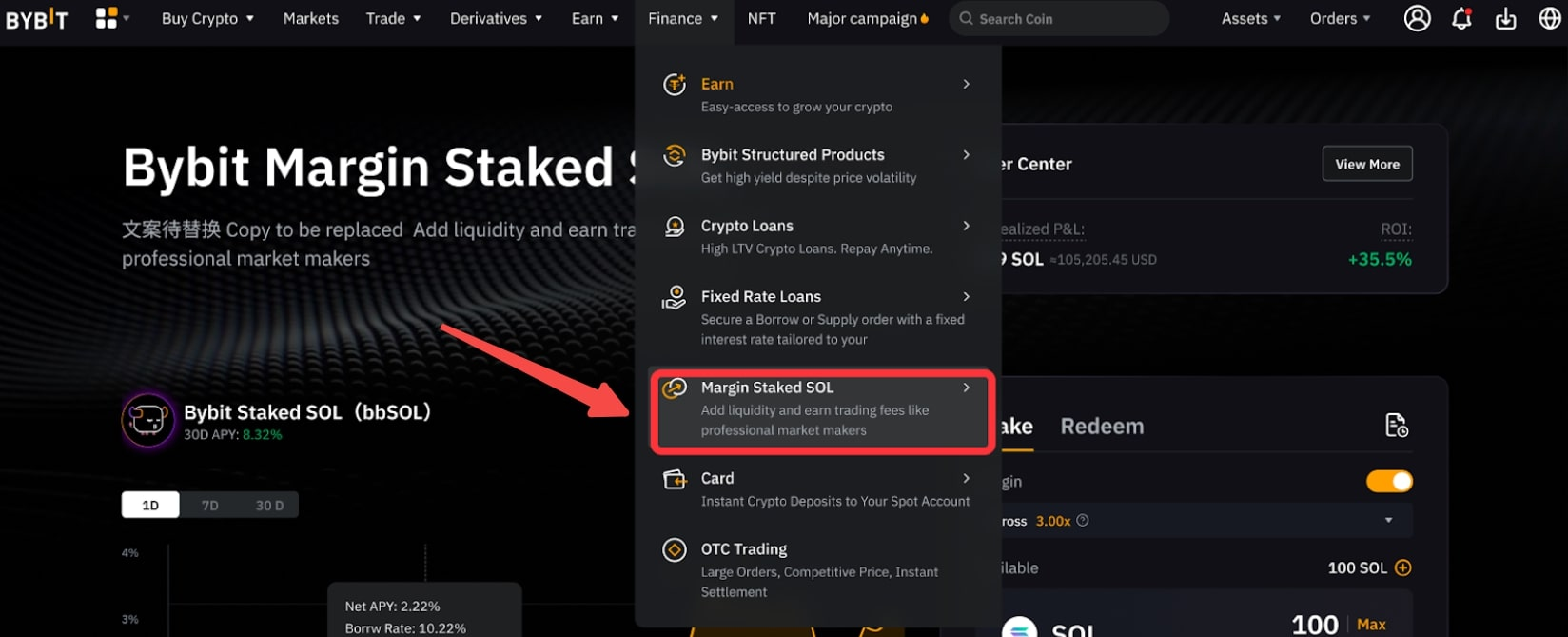Expand the Buy Crypto dropdown
Viewport: 1568px width, 637px height.
click(207, 18)
